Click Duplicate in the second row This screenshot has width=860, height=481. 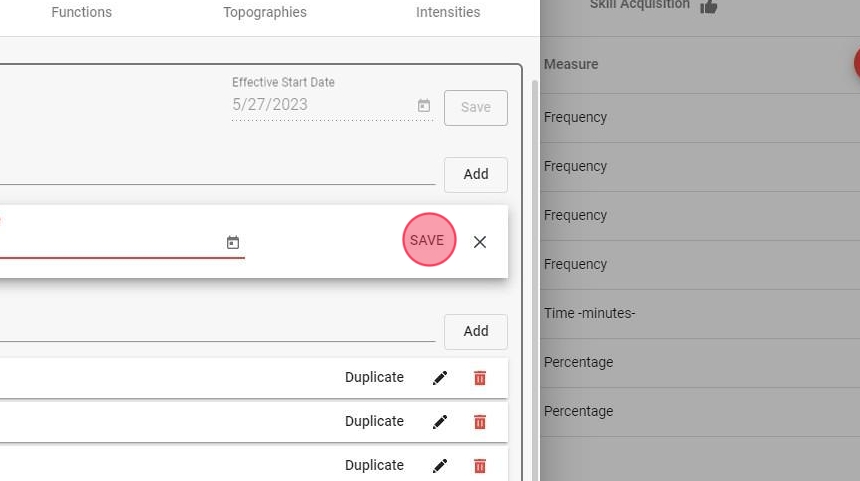point(374,422)
